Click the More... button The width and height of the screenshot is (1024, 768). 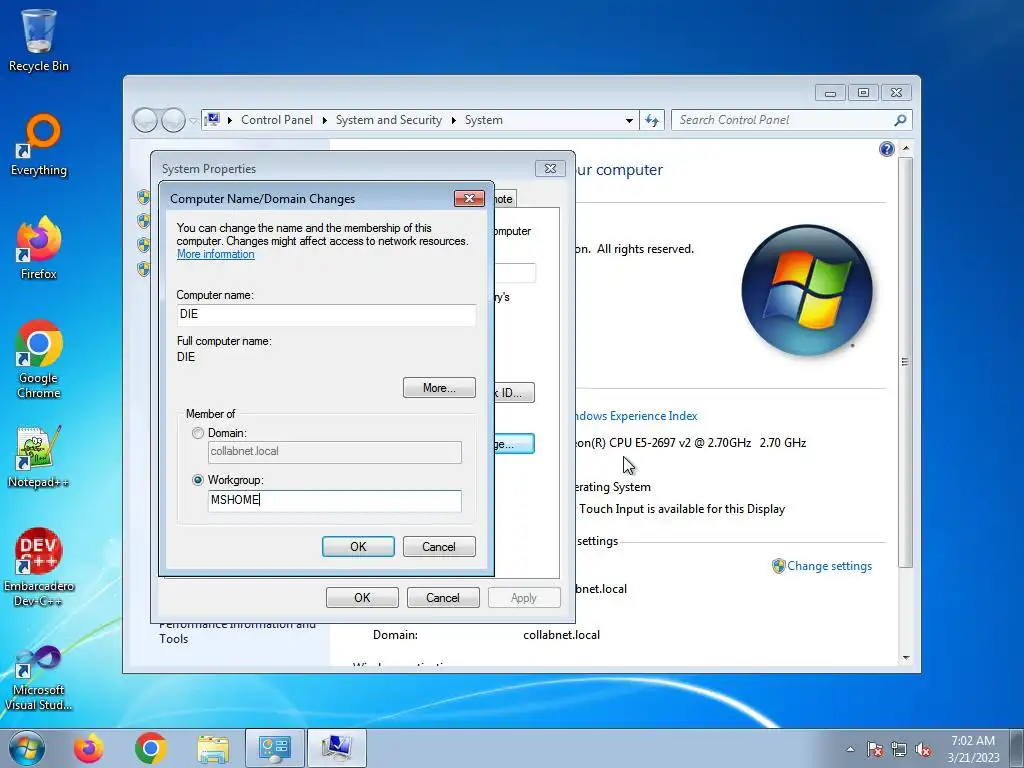tap(439, 388)
